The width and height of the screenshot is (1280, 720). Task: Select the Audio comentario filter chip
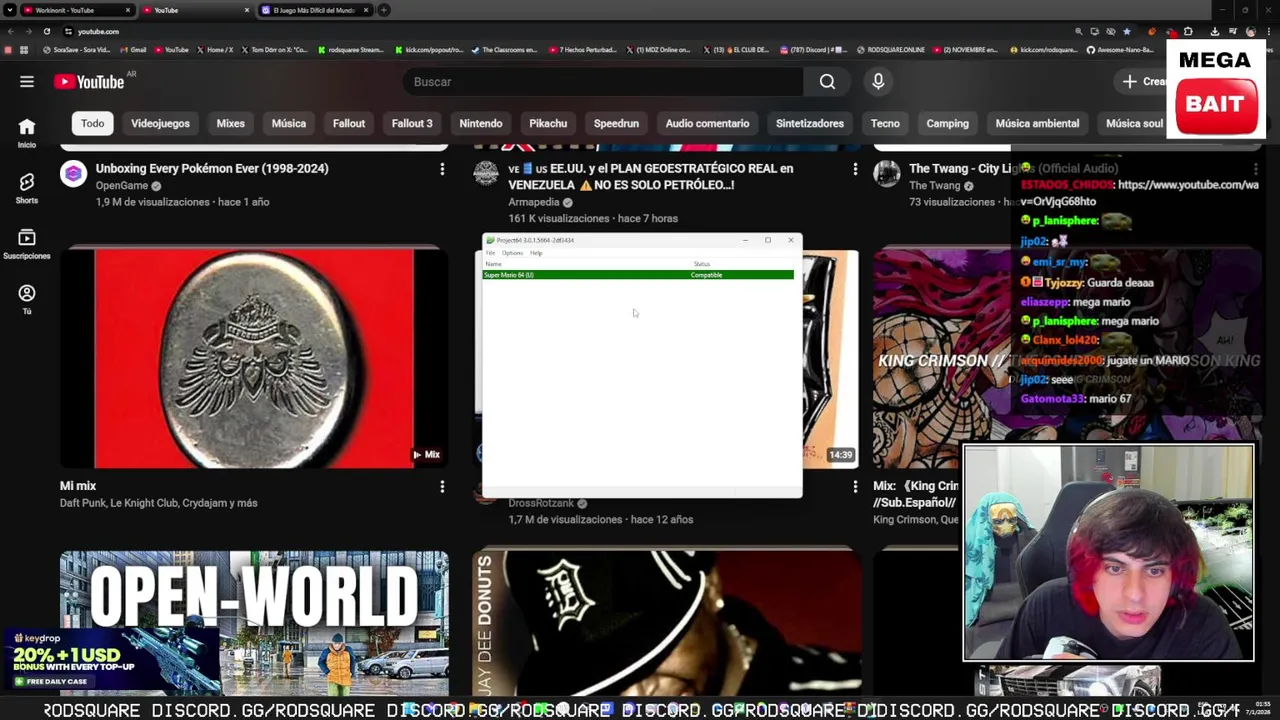pyautogui.click(x=707, y=123)
